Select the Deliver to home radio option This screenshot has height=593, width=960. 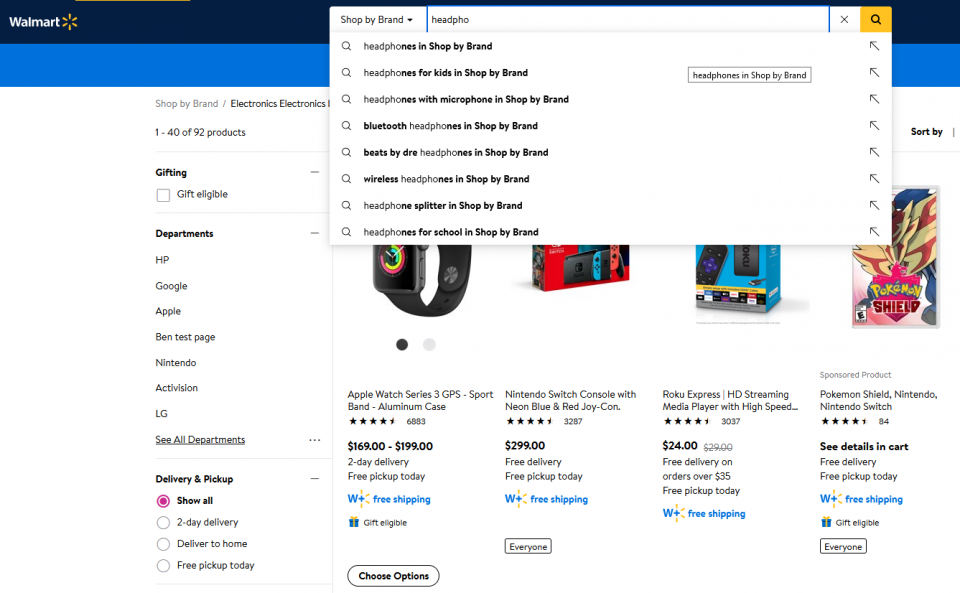click(163, 544)
